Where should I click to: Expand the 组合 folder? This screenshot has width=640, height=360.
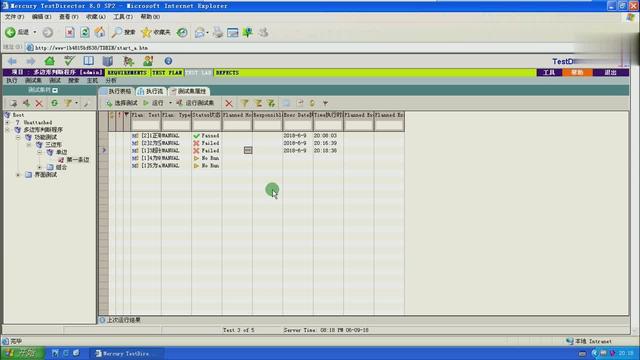[40, 167]
